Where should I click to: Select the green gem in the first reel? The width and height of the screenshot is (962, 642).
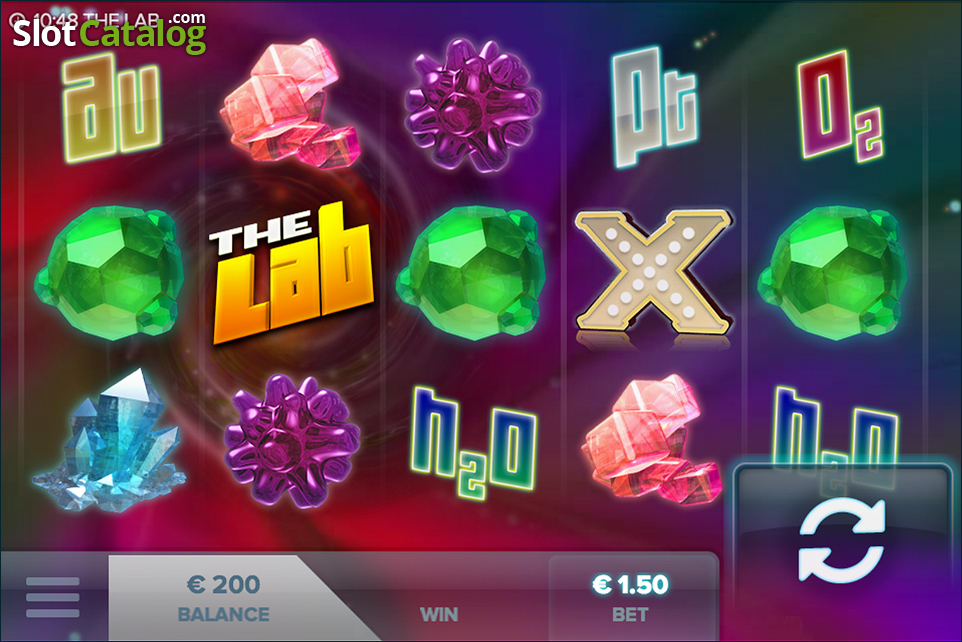[110, 273]
